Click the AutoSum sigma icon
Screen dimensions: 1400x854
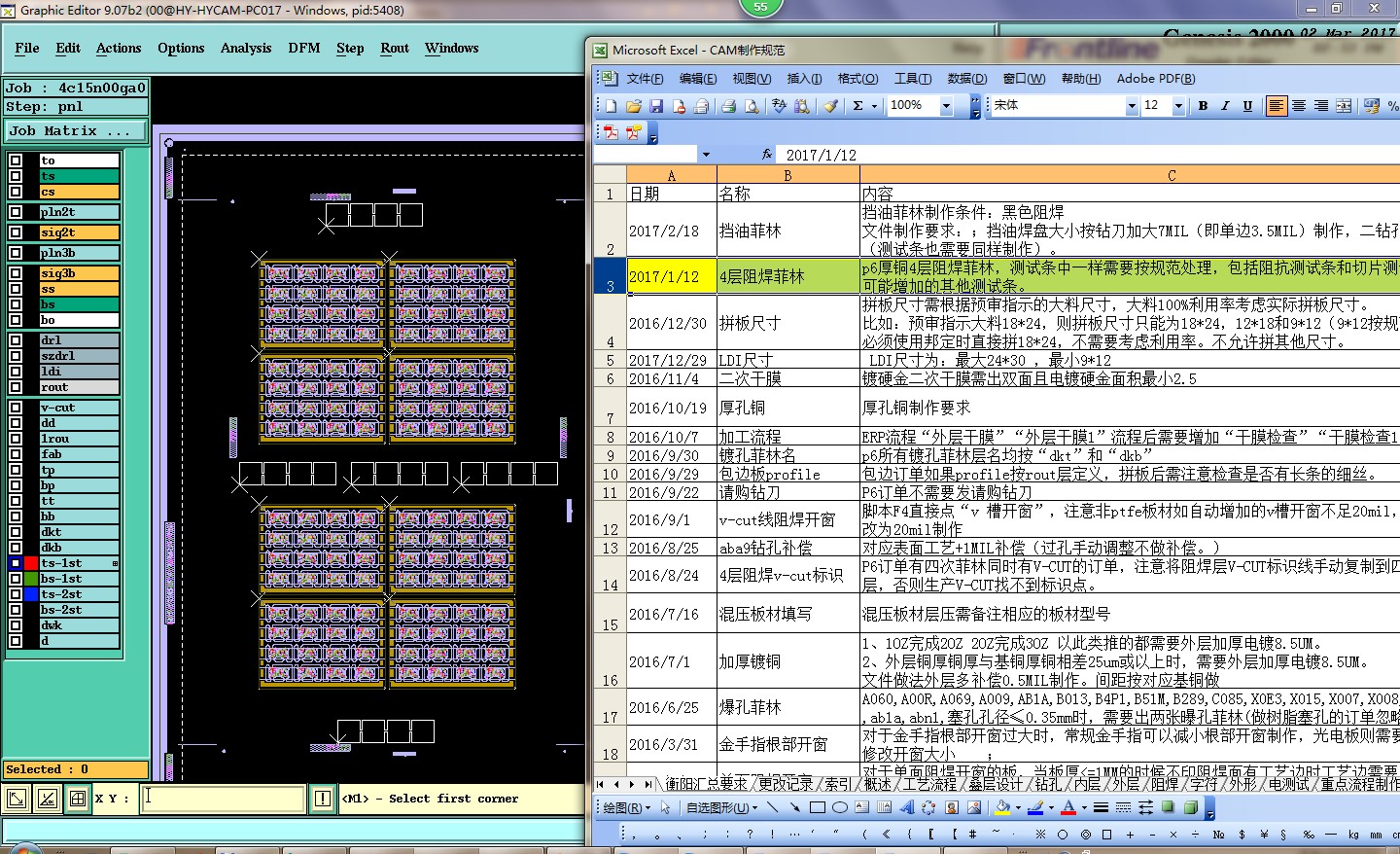857,106
